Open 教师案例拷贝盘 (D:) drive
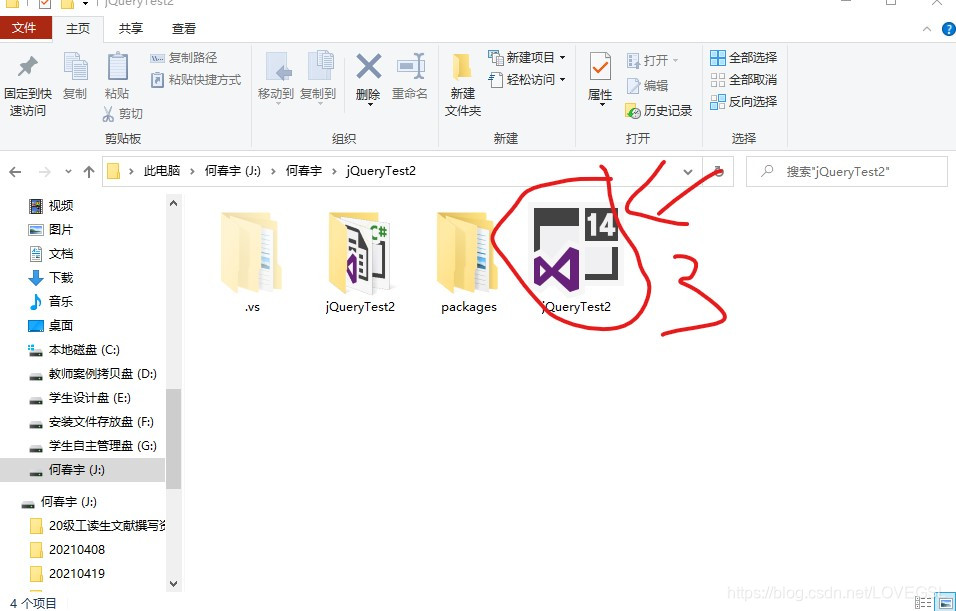The image size is (956, 611). tap(92, 374)
